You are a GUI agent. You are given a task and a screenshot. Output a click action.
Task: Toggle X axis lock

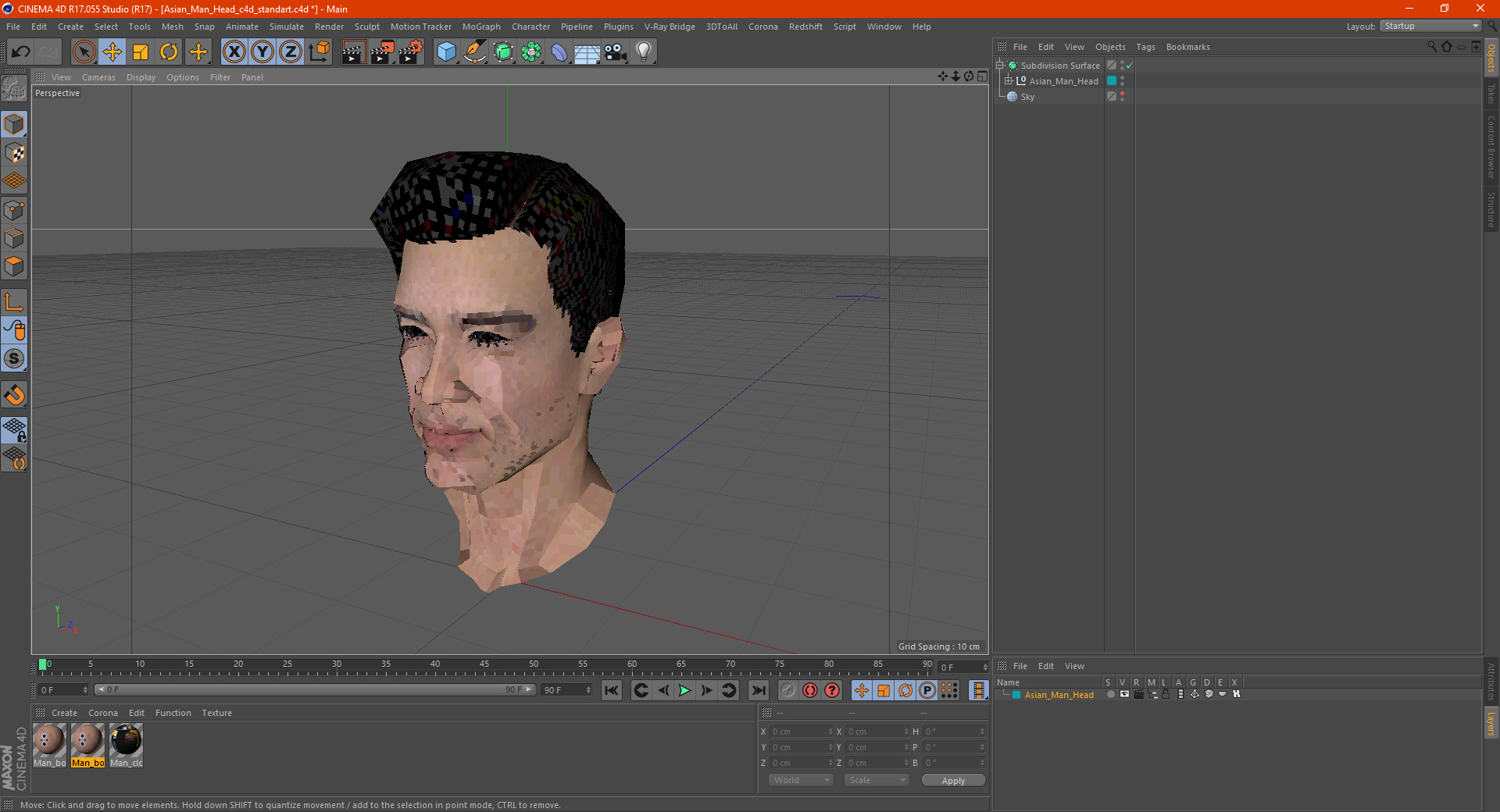click(x=234, y=52)
